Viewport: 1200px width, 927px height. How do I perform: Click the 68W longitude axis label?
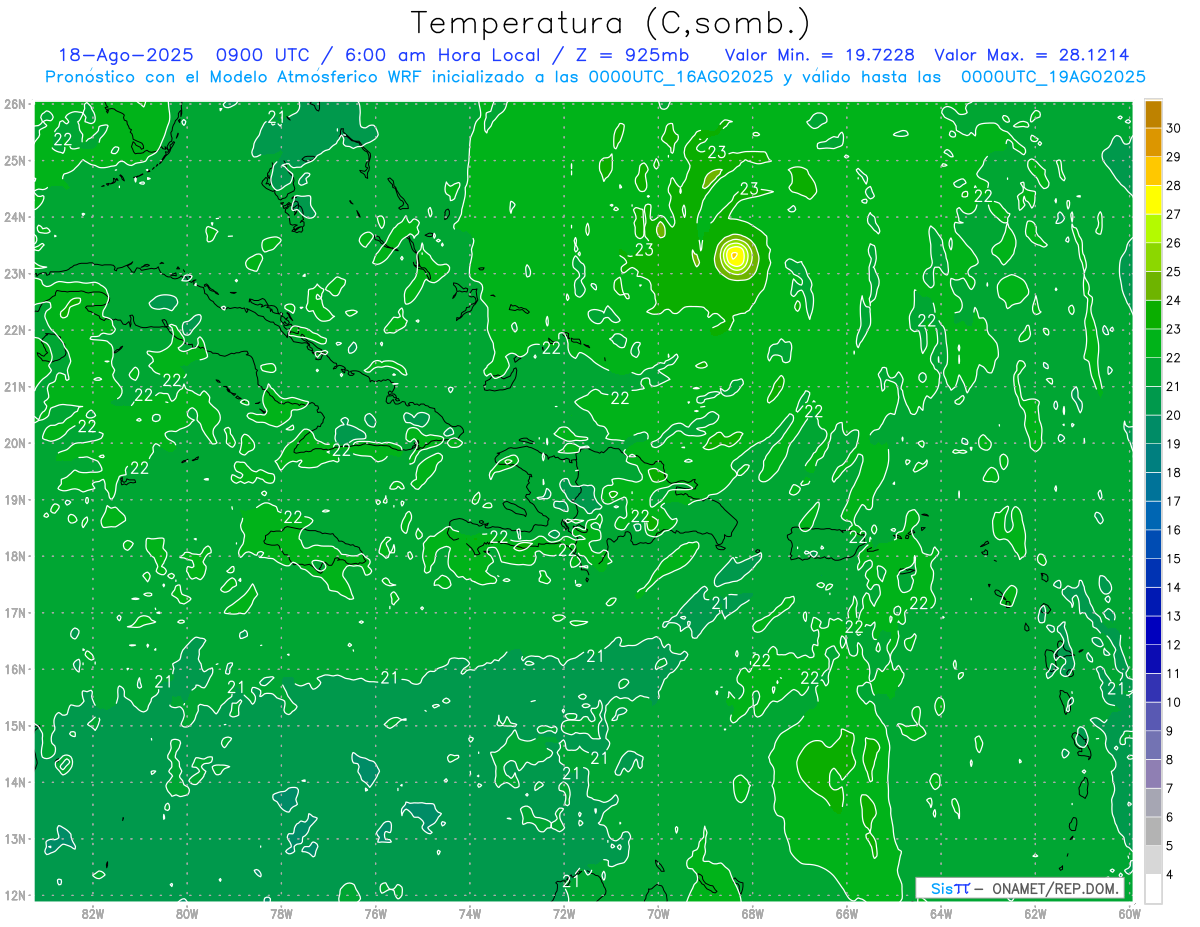[752, 913]
